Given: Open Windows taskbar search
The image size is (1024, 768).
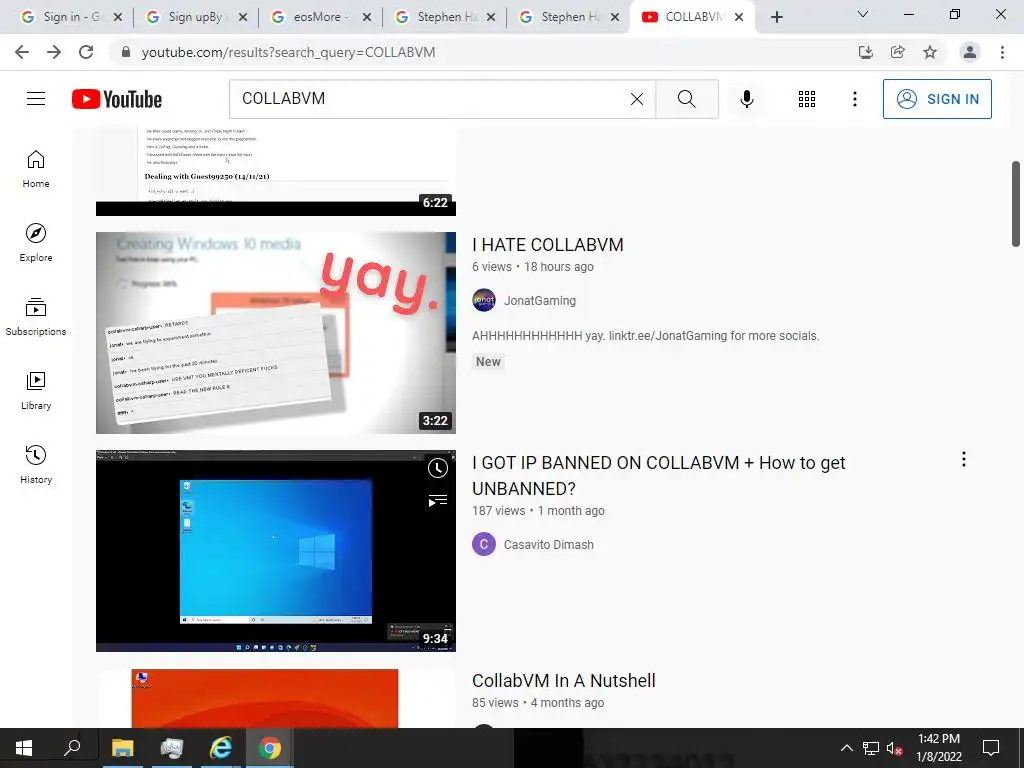Looking at the screenshot, I should (72, 748).
